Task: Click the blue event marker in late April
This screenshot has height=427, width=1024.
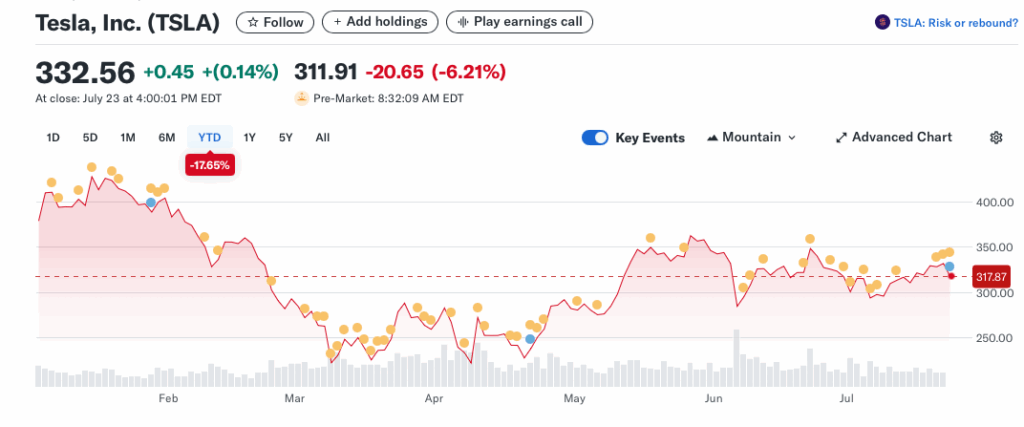Action: click(x=530, y=339)
